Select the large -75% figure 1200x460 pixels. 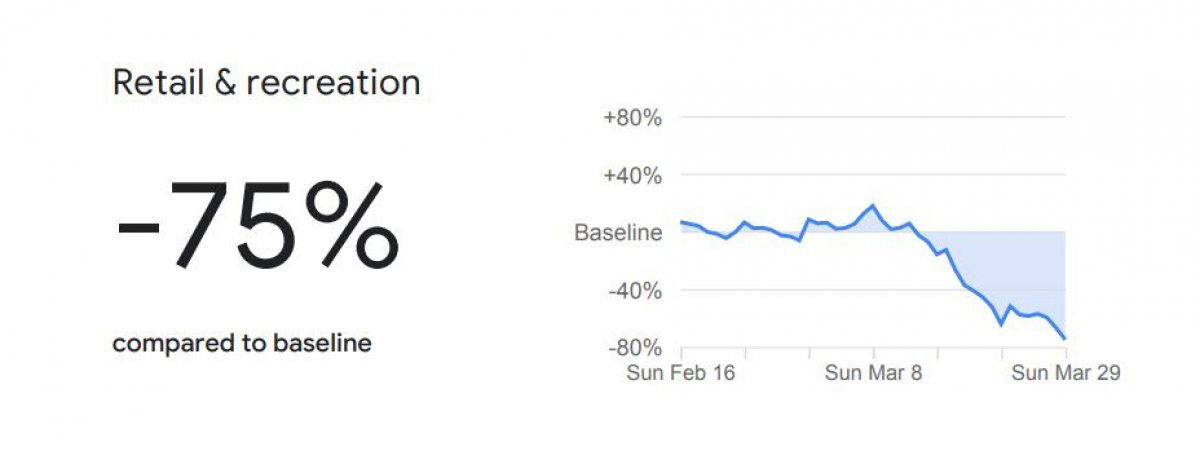257,226
